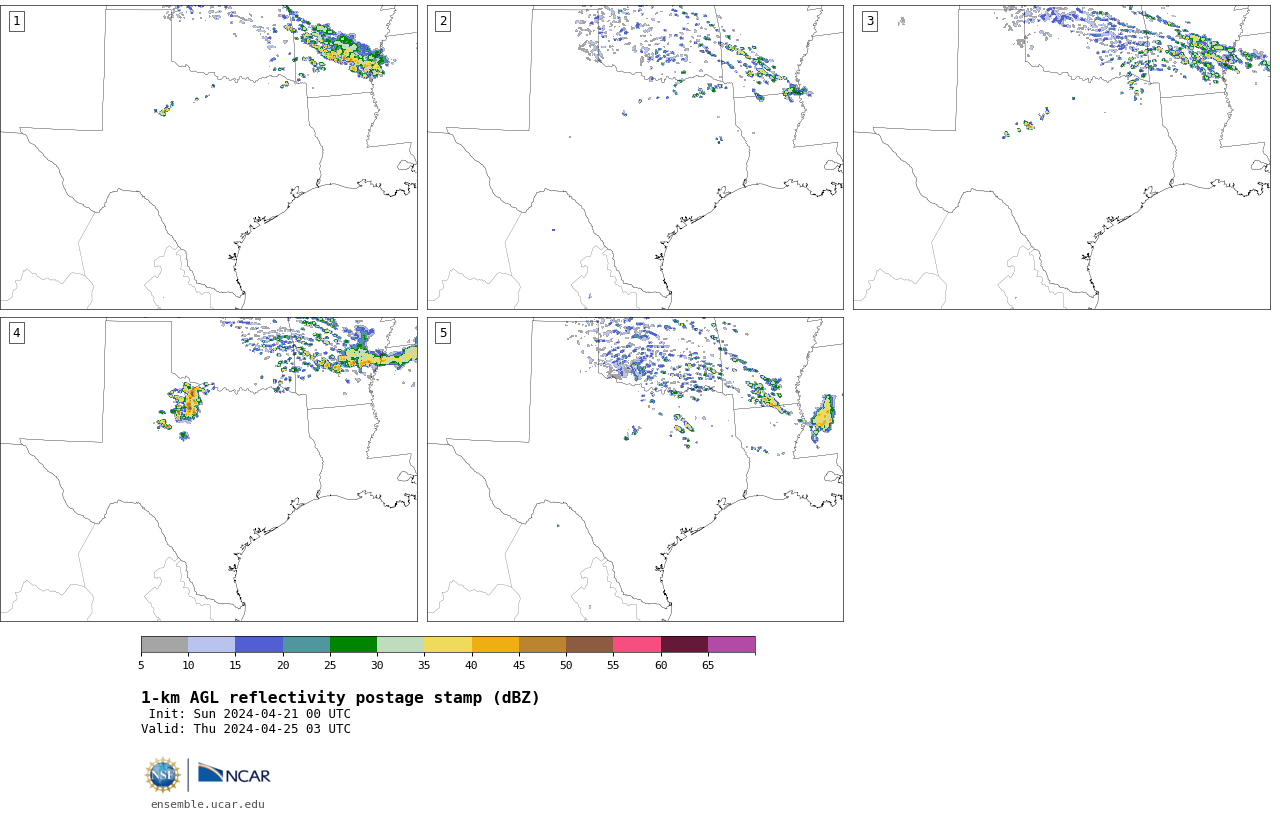Click the number 4 panel label
This screenshot has width=1280, height=815.
pyautogui.click(x=16, y=333)
